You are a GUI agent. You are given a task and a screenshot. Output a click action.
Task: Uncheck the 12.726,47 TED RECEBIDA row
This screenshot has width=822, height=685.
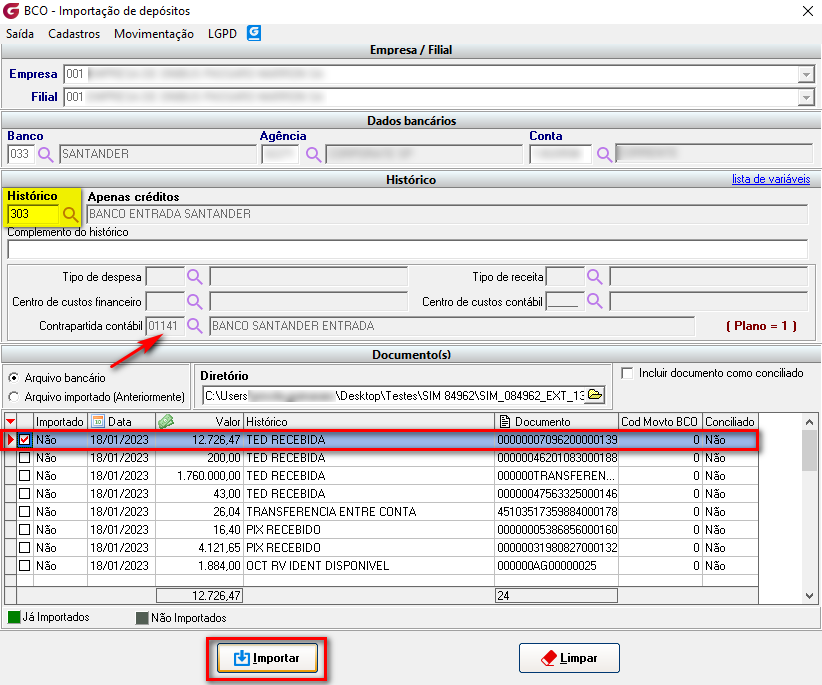coord(25,440)
